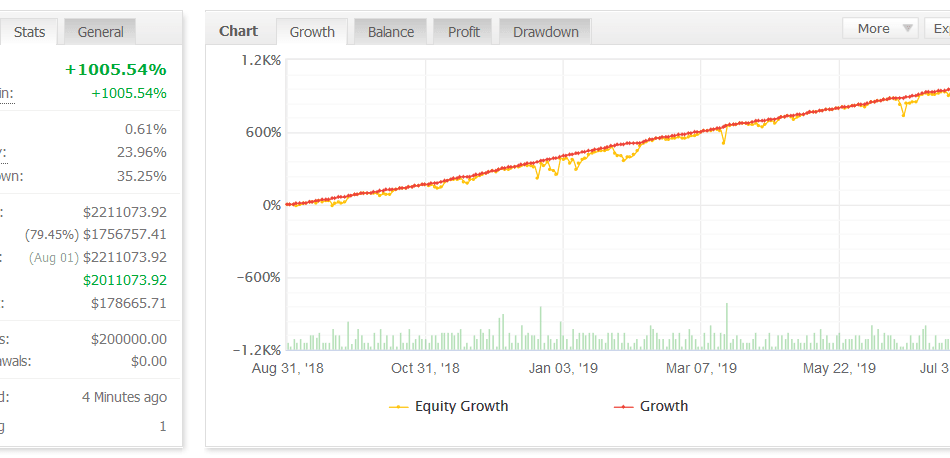Click the red Growth legend line marker
The width and height of the screenshot is (950, 458).
624,407
